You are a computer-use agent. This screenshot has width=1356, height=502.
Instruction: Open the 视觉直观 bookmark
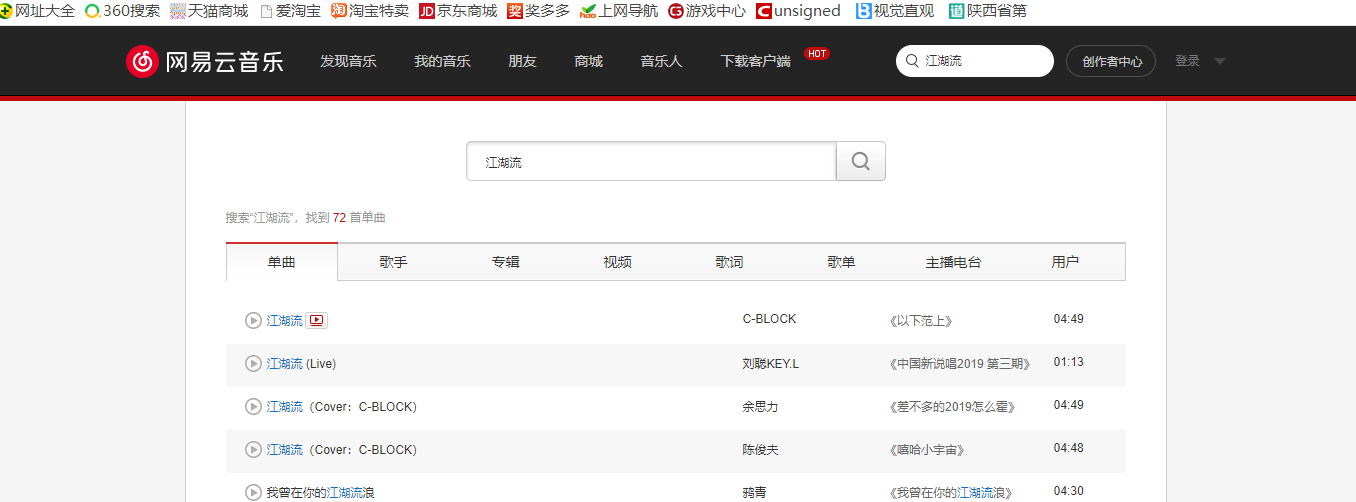[895, 11]
